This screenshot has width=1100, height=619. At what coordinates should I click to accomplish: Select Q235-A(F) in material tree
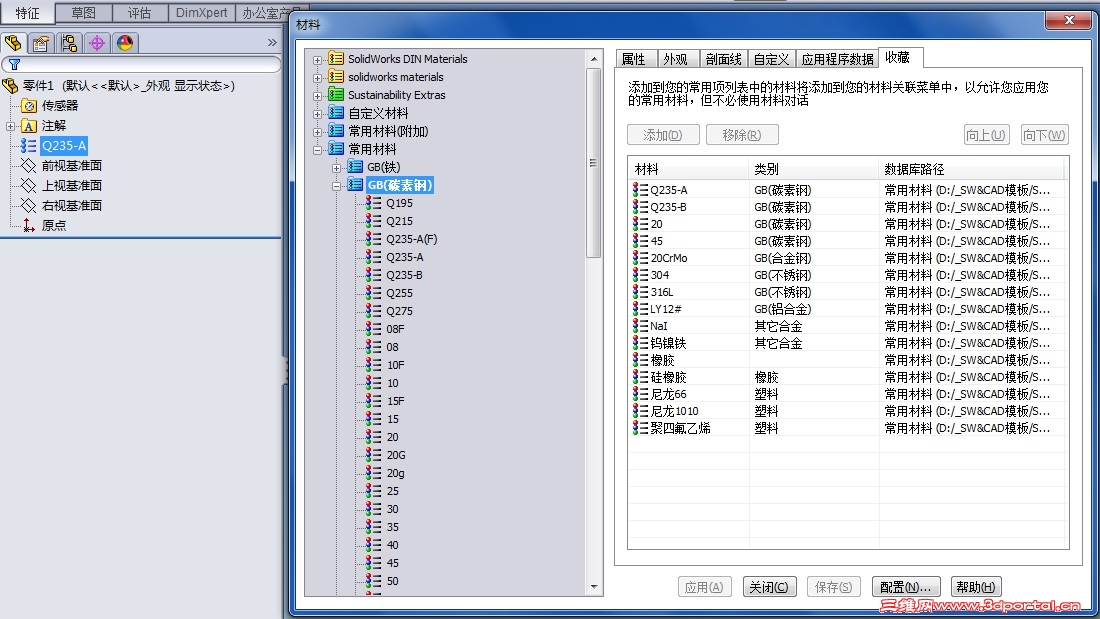tap(411, 239)
